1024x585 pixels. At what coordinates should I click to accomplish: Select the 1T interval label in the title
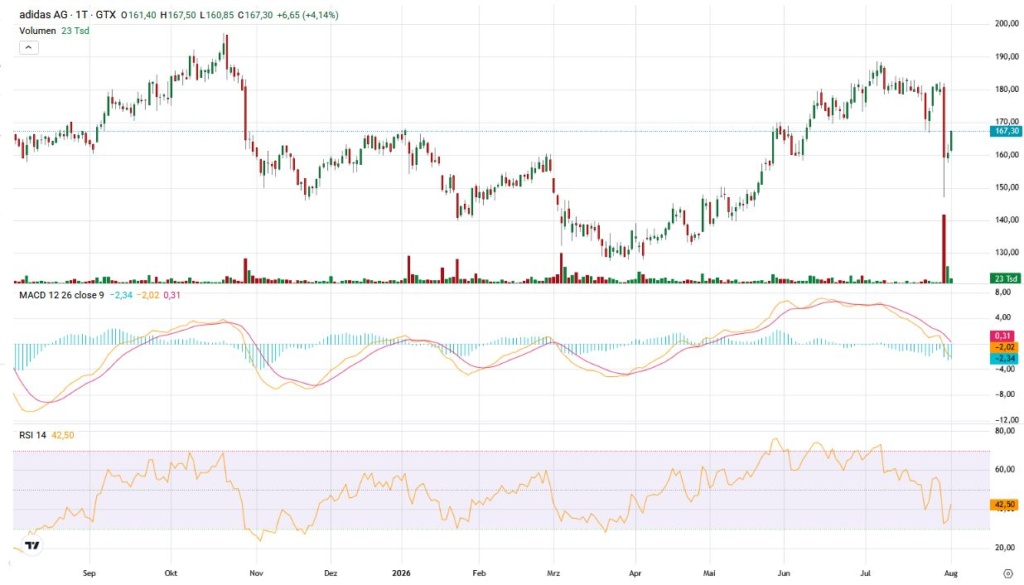click(81, 14)
